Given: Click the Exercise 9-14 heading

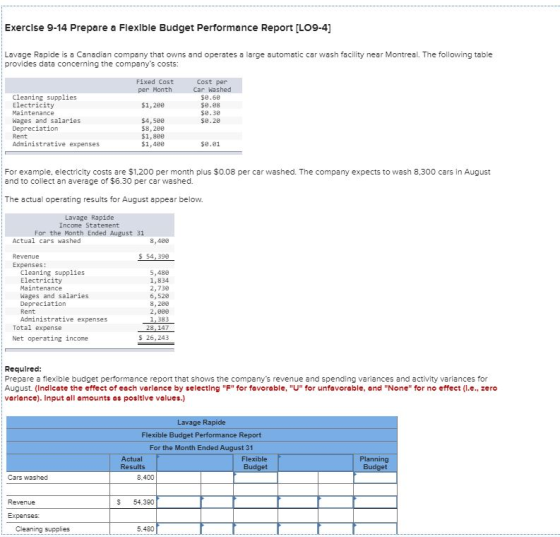Looking at the screenshot, I should [168, 28].
